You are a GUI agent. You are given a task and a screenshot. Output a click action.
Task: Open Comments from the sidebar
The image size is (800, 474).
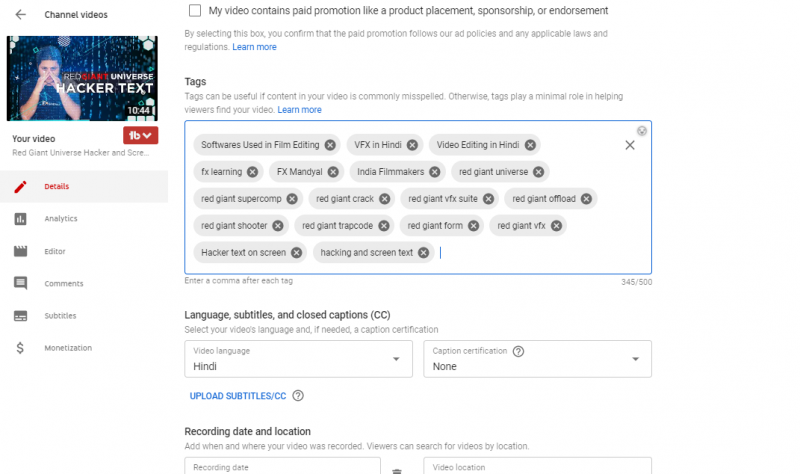click(x=63, y=284)
